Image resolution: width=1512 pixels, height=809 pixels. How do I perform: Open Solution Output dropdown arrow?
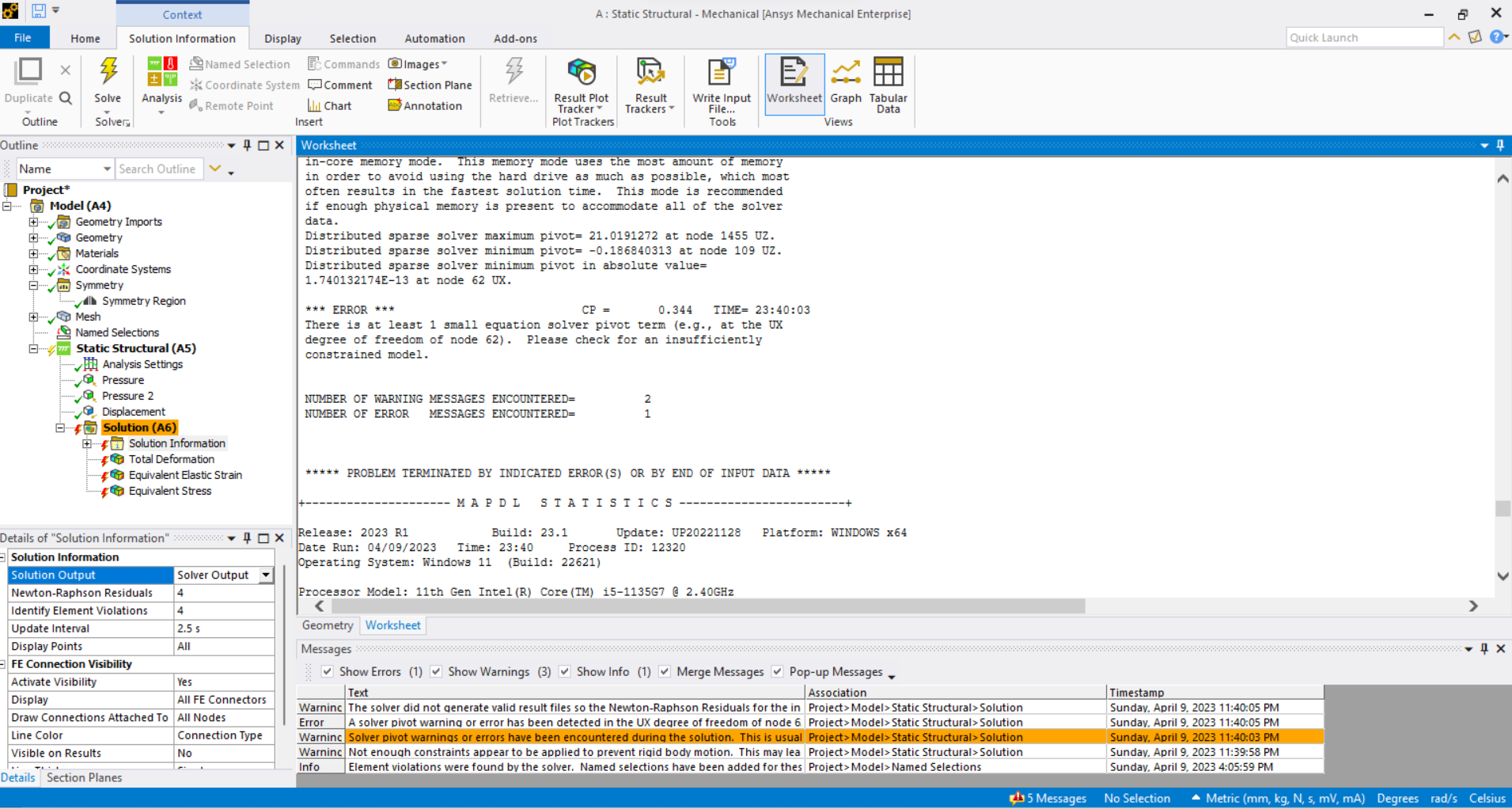(x=266, y=575)
